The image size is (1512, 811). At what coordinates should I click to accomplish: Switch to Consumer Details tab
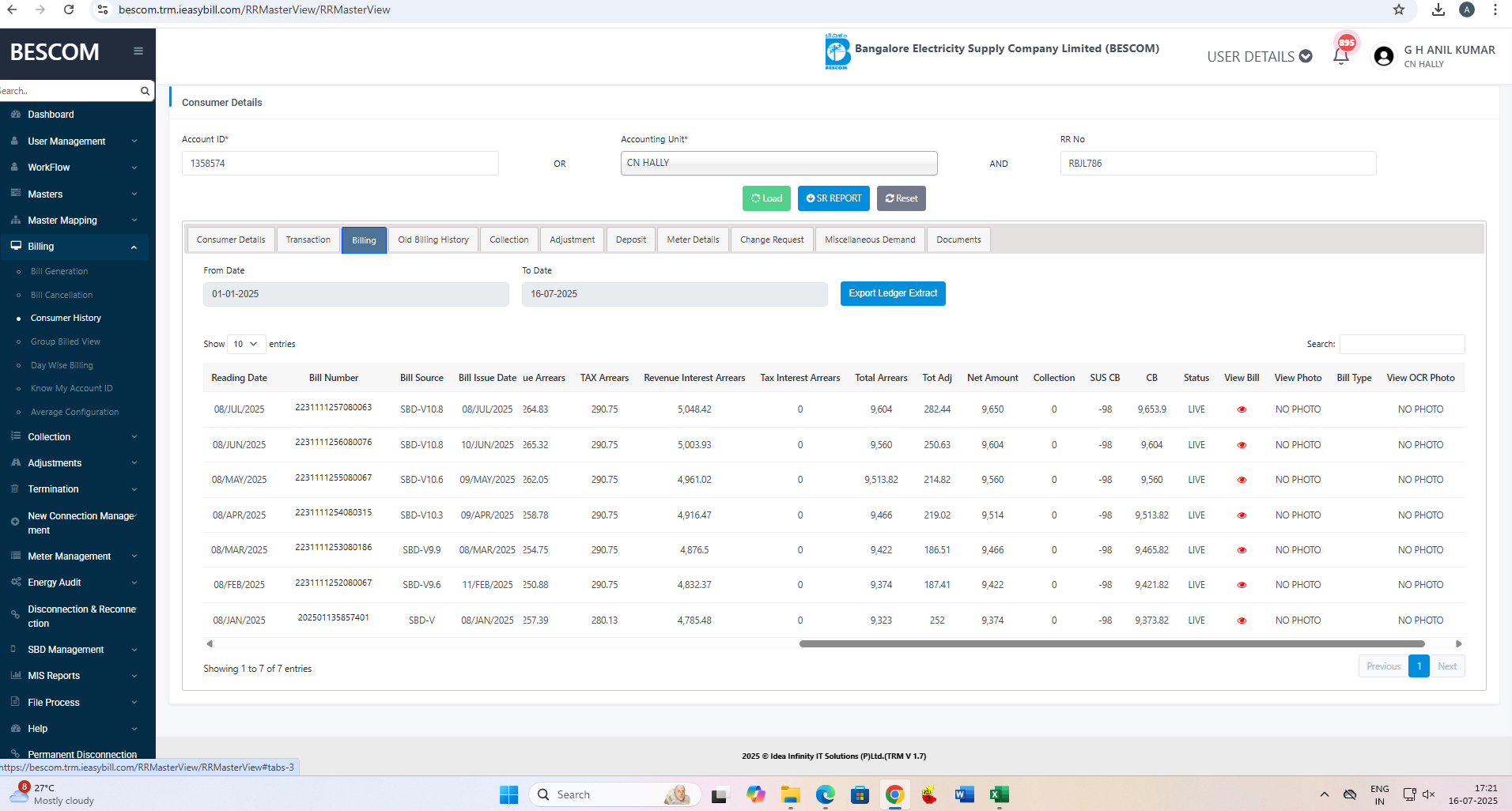click(x=231, y=240)
